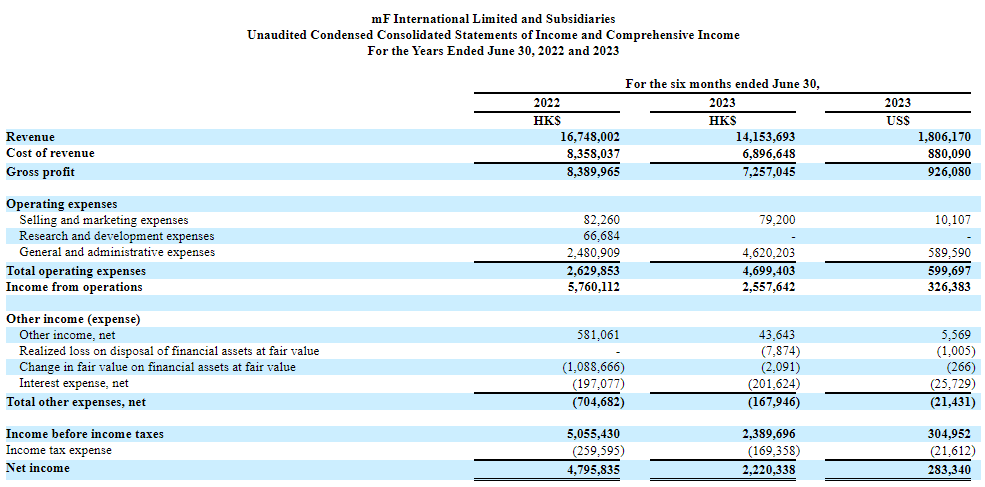The width and height of the screenshot is (985, 487).
Task: Click the 'mF International Limited and Subsidiaries' title
Action: pyautogui.click(x=493, y=19)
